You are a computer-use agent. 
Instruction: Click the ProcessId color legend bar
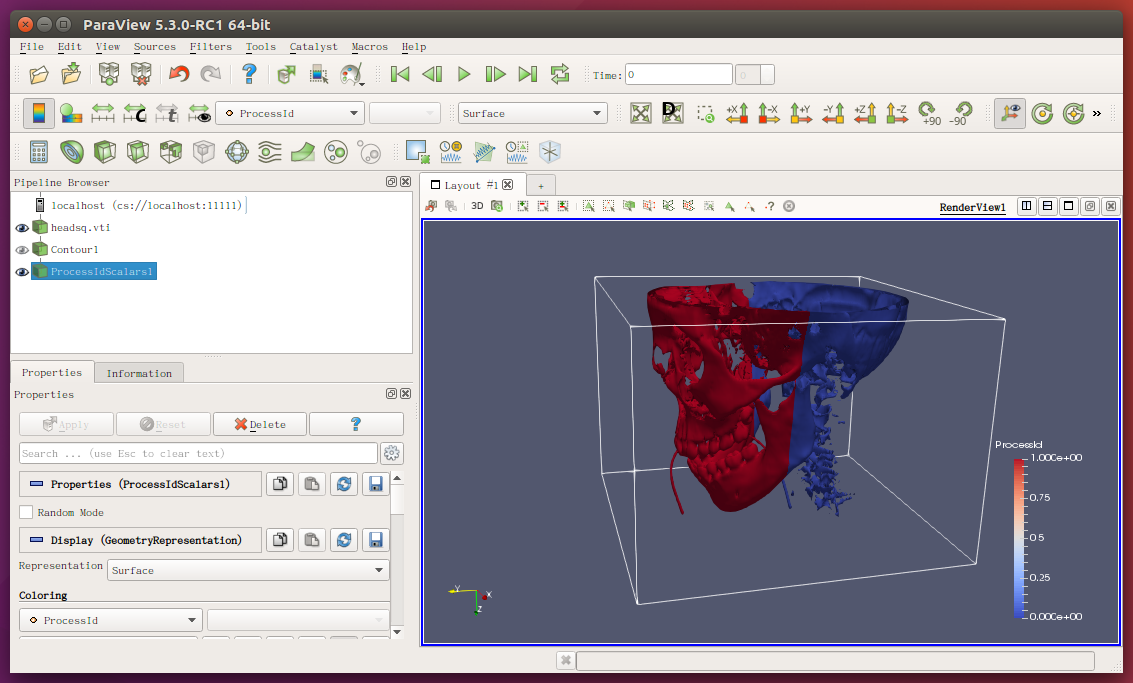(1019, 537)
